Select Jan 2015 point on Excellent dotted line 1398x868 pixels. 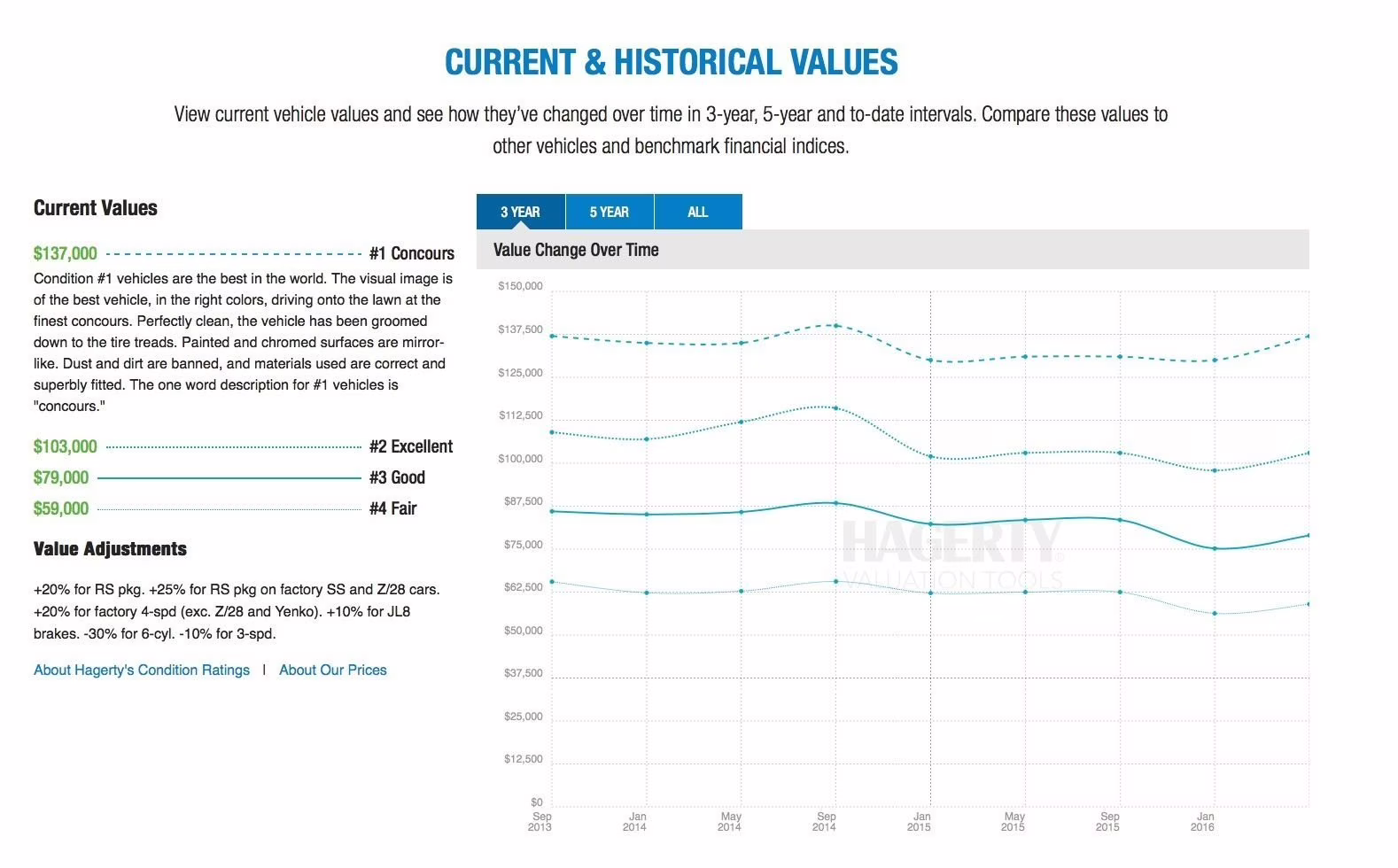[x=930, y=456]
